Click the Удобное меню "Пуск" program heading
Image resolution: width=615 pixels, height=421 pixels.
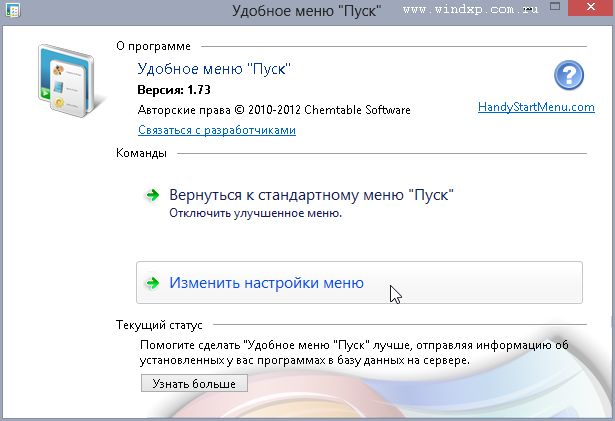(x=214, y=69)
